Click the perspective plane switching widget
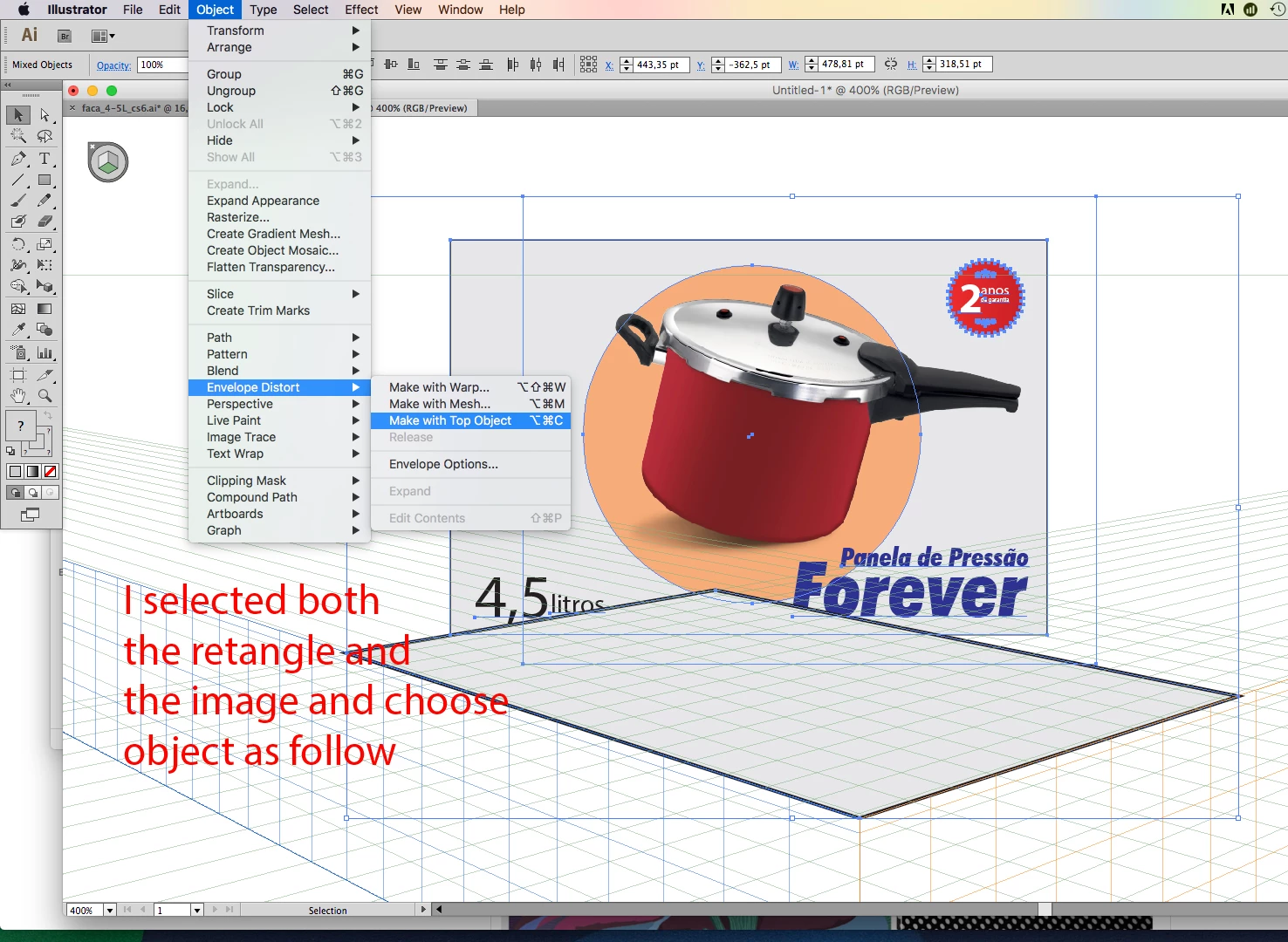The width and height of the screenshot is (1288, 942). coord(108,162)
